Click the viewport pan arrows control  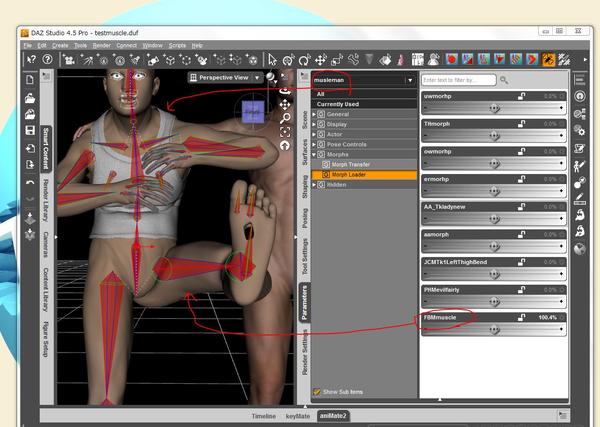point(285,104)
